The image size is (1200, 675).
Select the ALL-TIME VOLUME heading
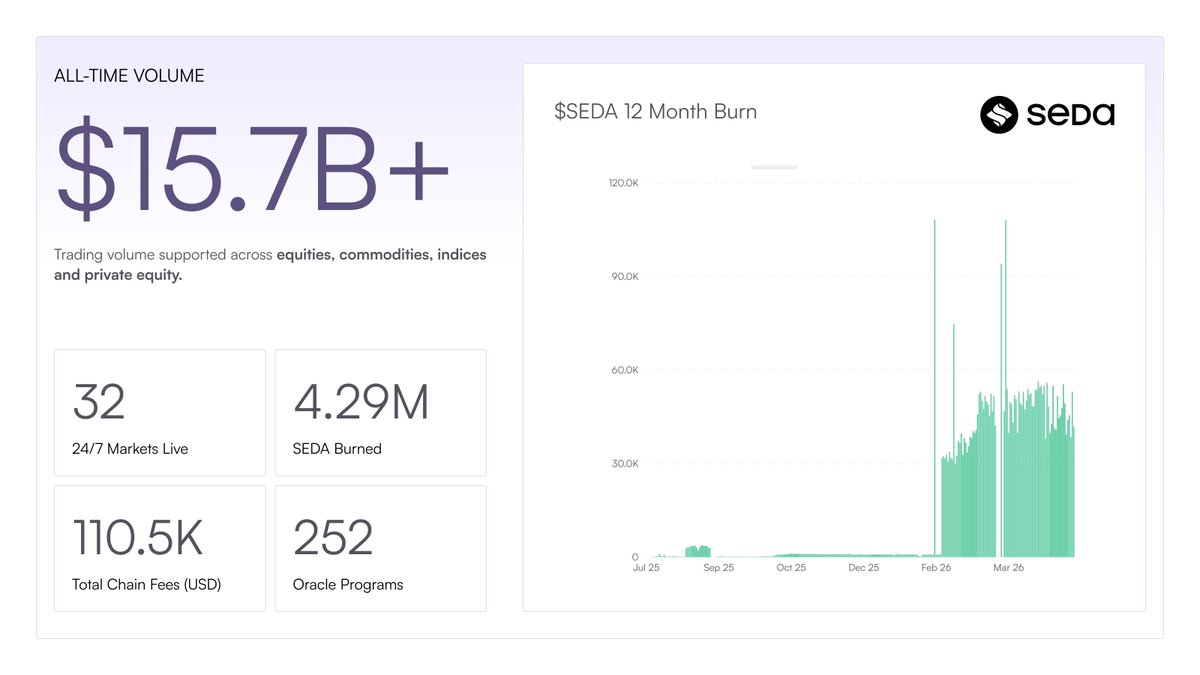point(129,76)
